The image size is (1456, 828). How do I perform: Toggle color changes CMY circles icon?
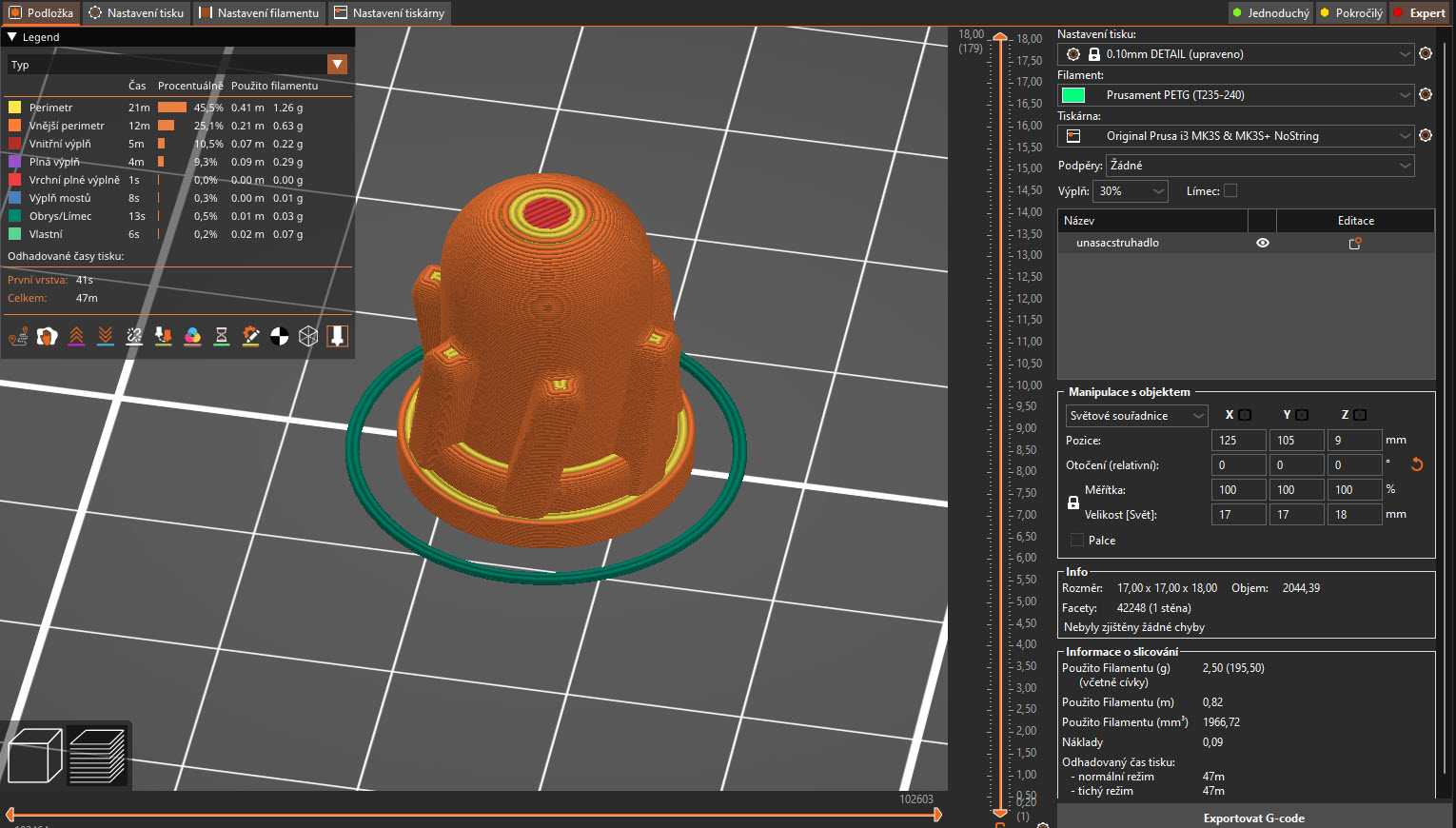click(192, 336)
